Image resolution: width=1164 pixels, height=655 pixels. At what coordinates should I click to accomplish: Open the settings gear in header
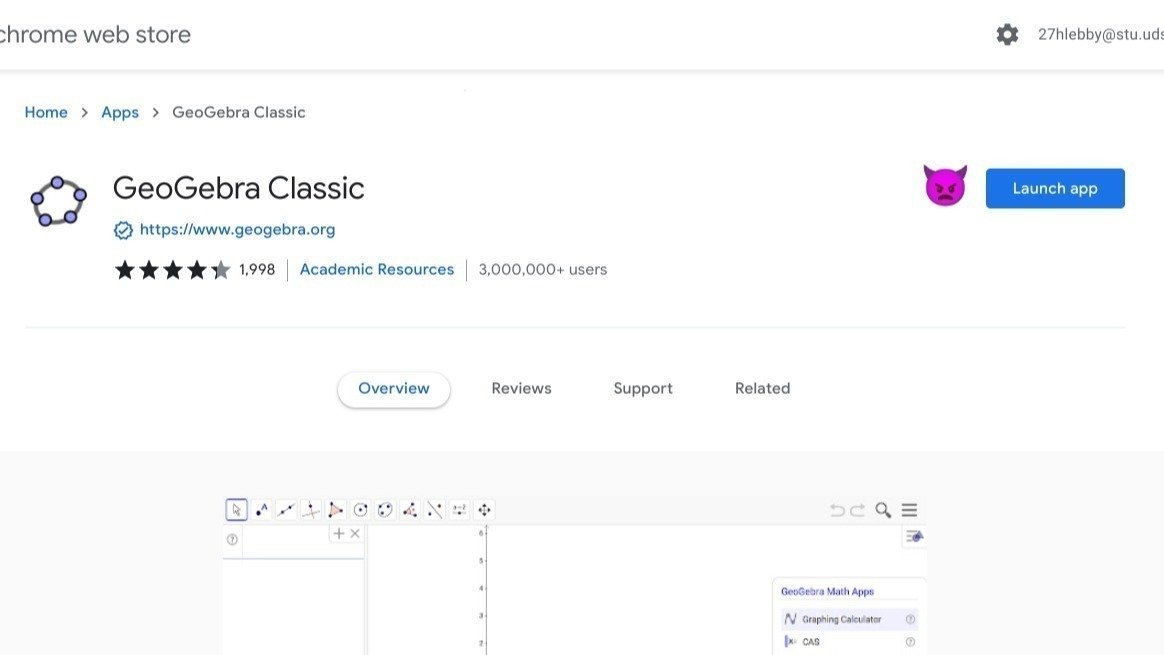1007,35
